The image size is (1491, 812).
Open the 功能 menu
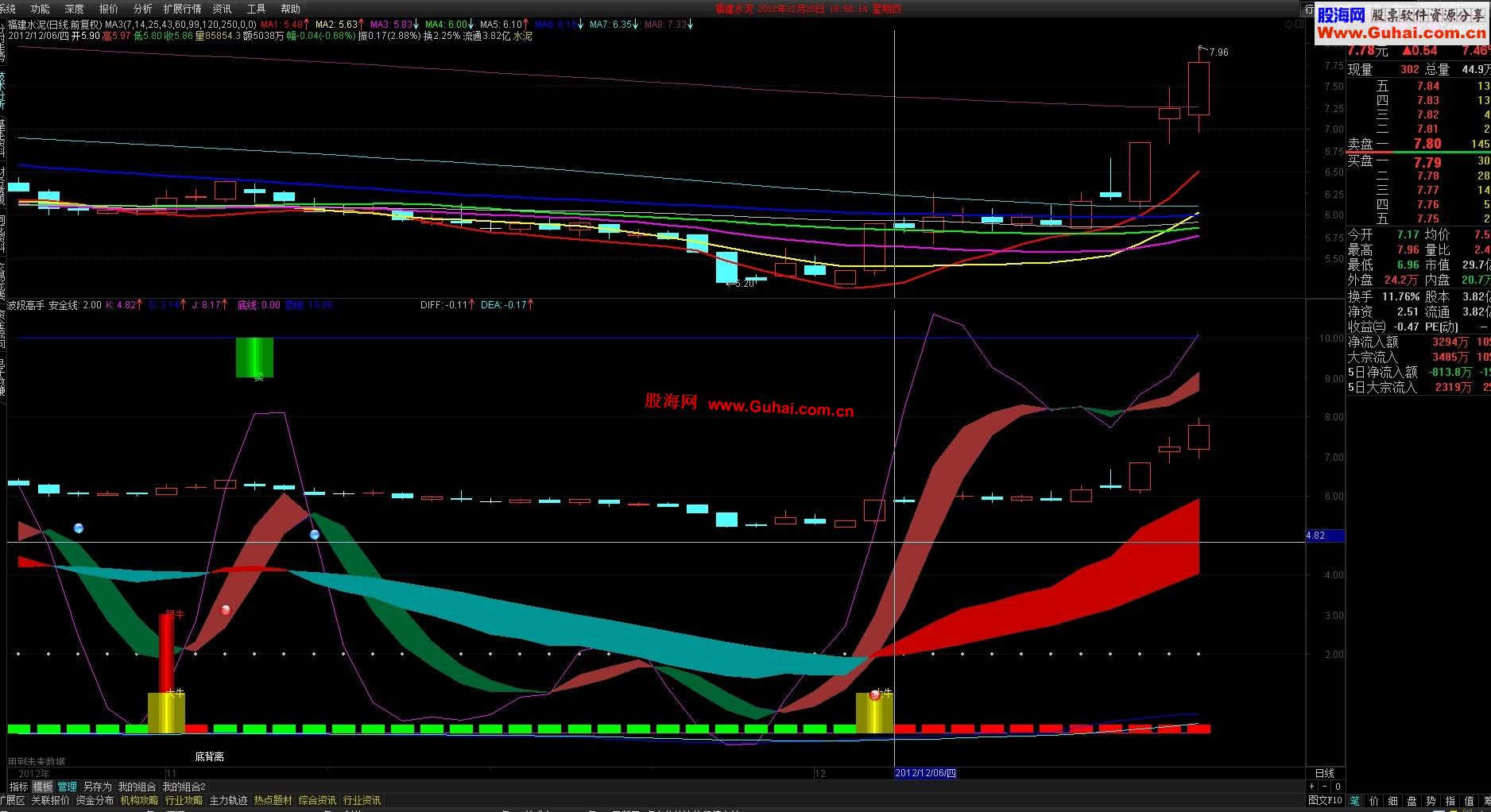point(40,9)
